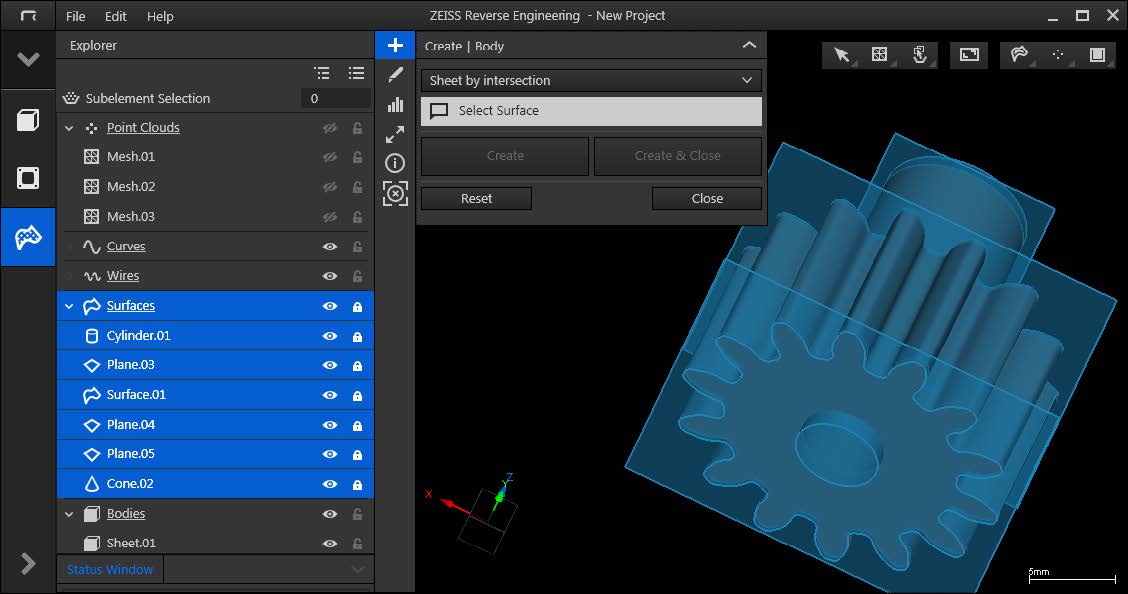Open the Help menu

pos(160,16)
